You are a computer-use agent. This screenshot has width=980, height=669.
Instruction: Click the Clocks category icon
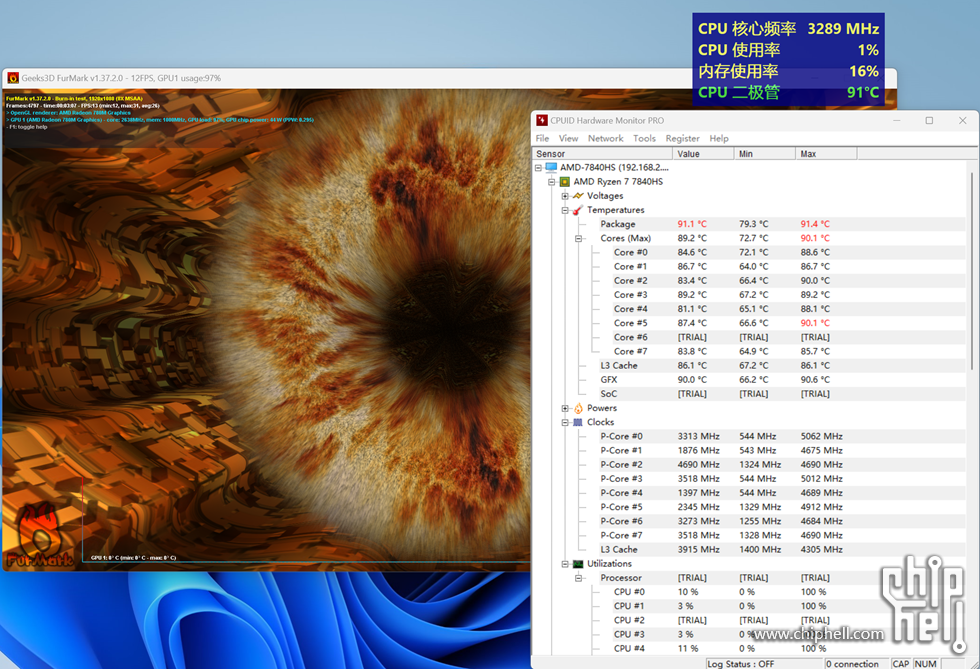(578, 422)
